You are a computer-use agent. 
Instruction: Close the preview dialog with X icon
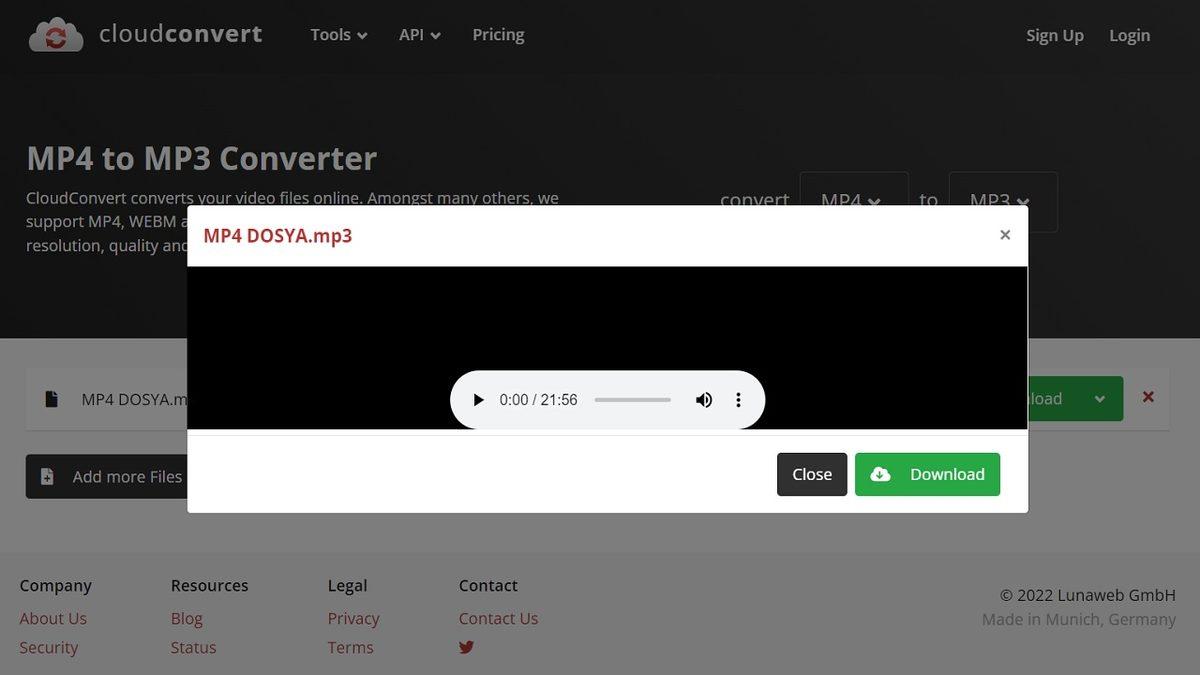tap(1005, 235)
